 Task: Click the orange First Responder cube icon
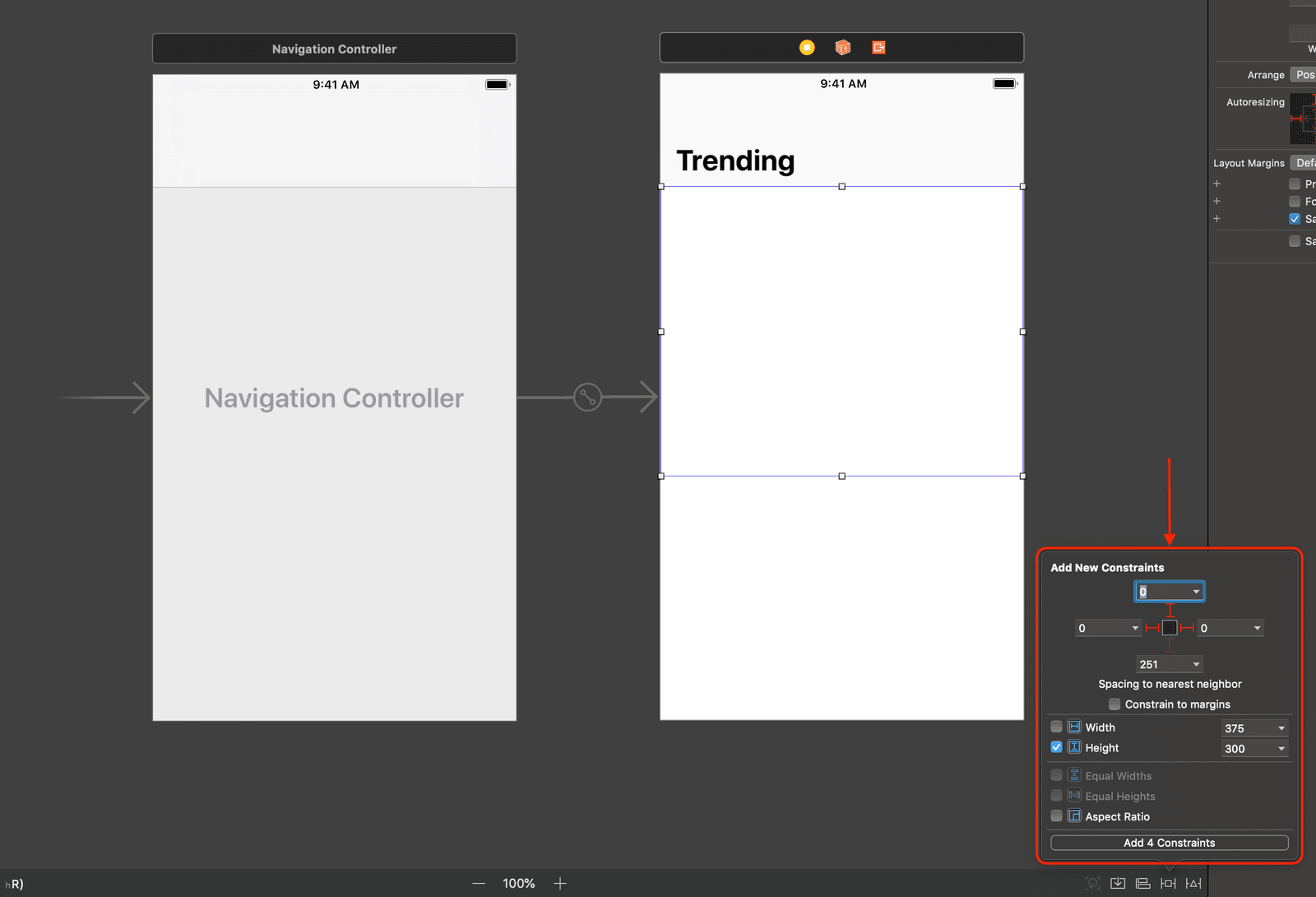click(842, 48)
